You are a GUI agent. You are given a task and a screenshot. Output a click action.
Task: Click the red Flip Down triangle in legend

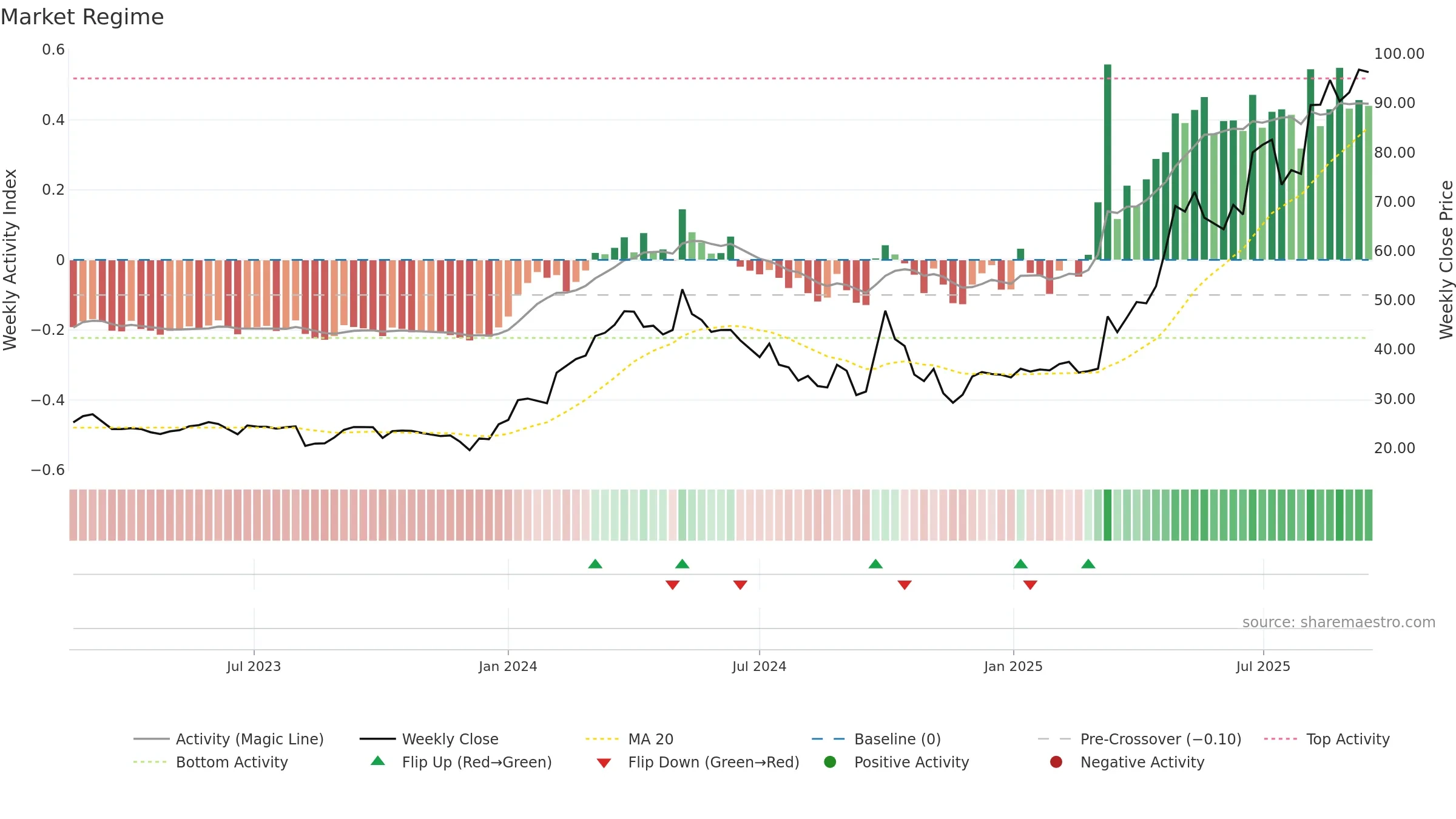(604, 763)
